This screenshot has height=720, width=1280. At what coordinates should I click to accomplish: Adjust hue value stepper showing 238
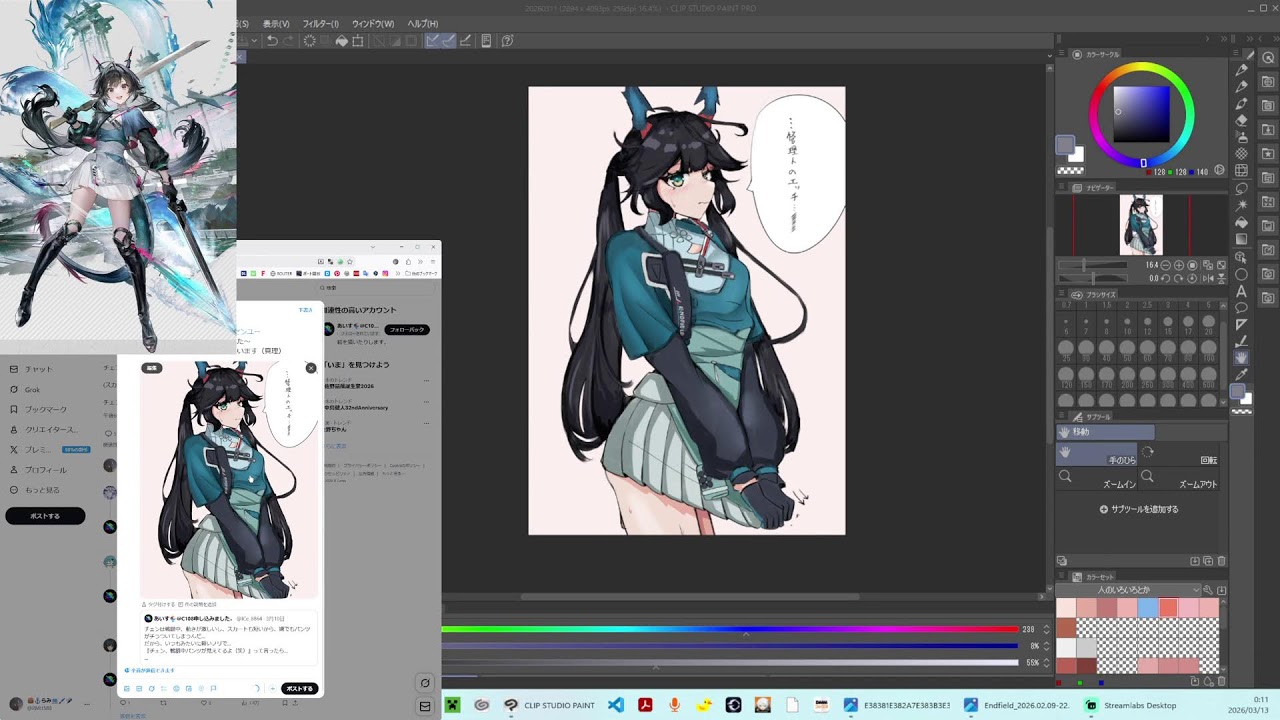[1046, 629]
